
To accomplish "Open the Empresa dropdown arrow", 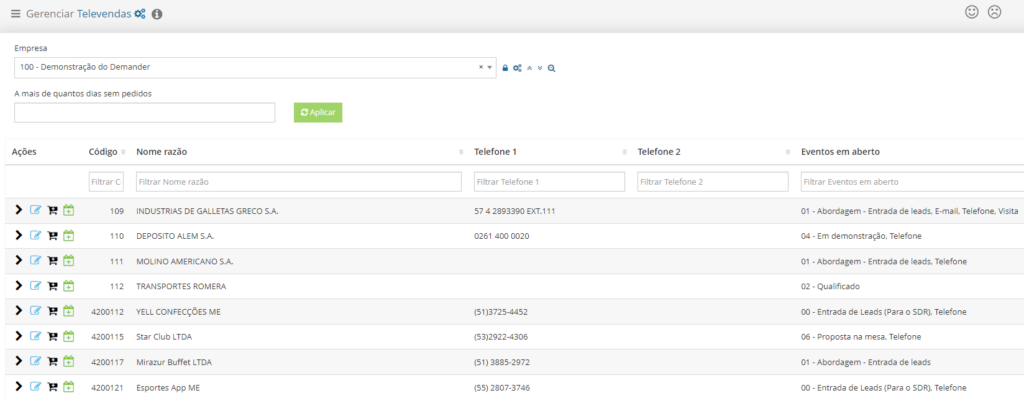I will point(489,67).
